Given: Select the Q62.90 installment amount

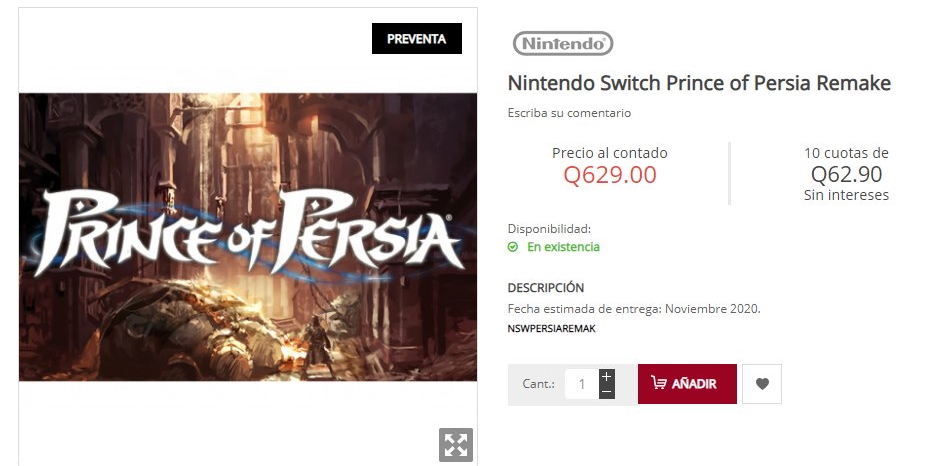Looking at the screenshot, I should 846,175.
